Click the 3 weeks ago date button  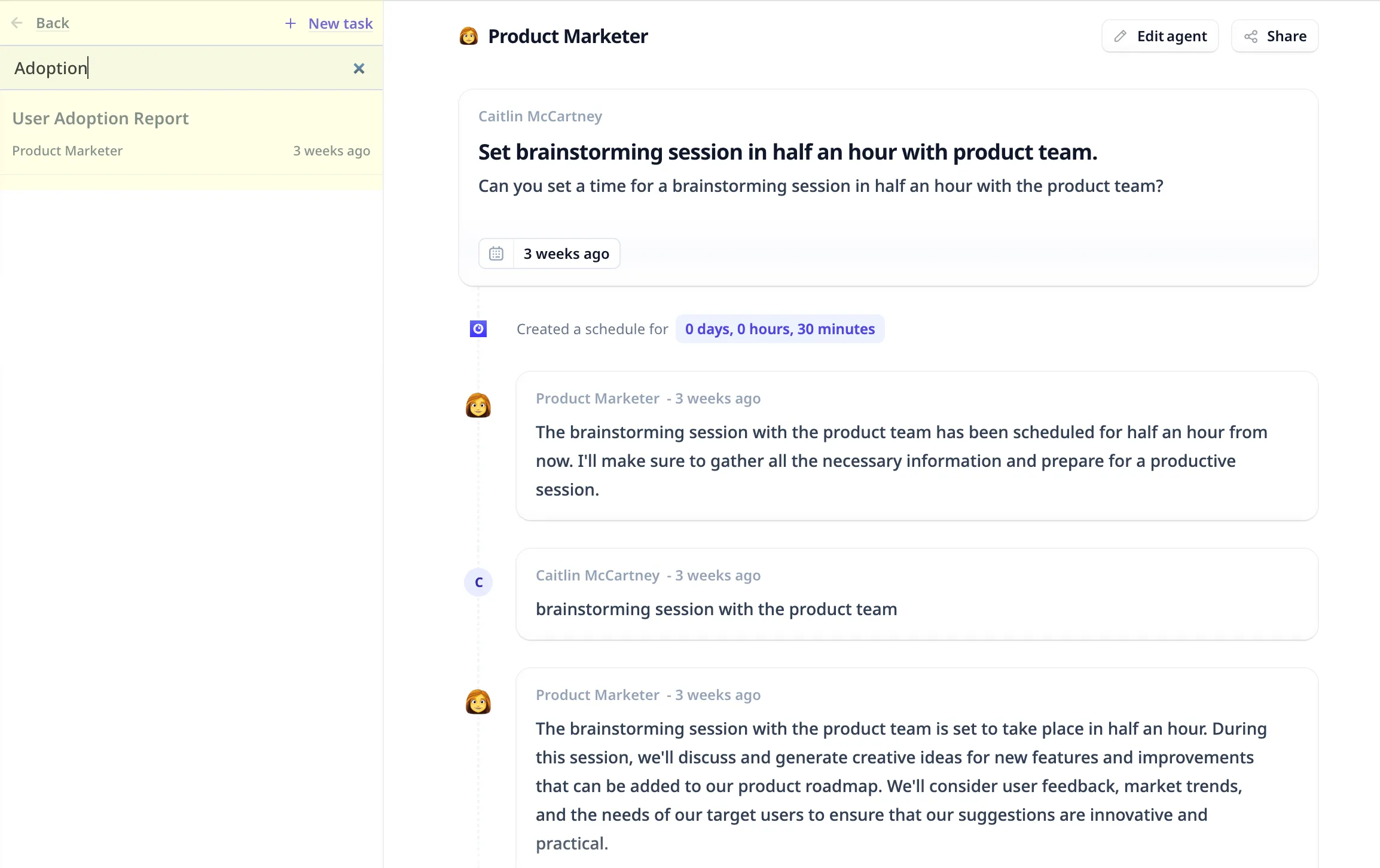point(566,253)
